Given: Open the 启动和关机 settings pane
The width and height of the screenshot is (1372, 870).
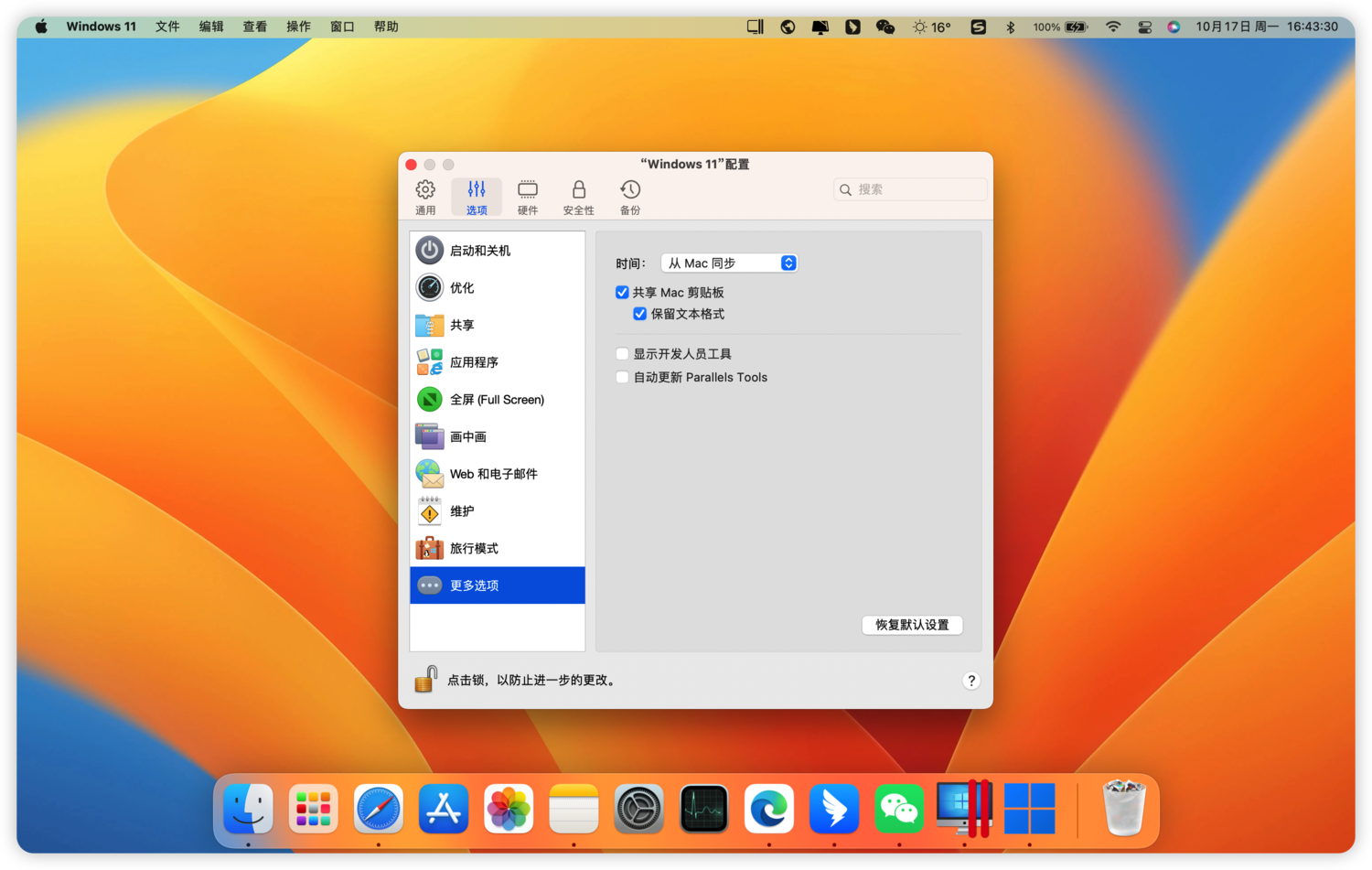Looking at the screenshot, I should 497,251.
